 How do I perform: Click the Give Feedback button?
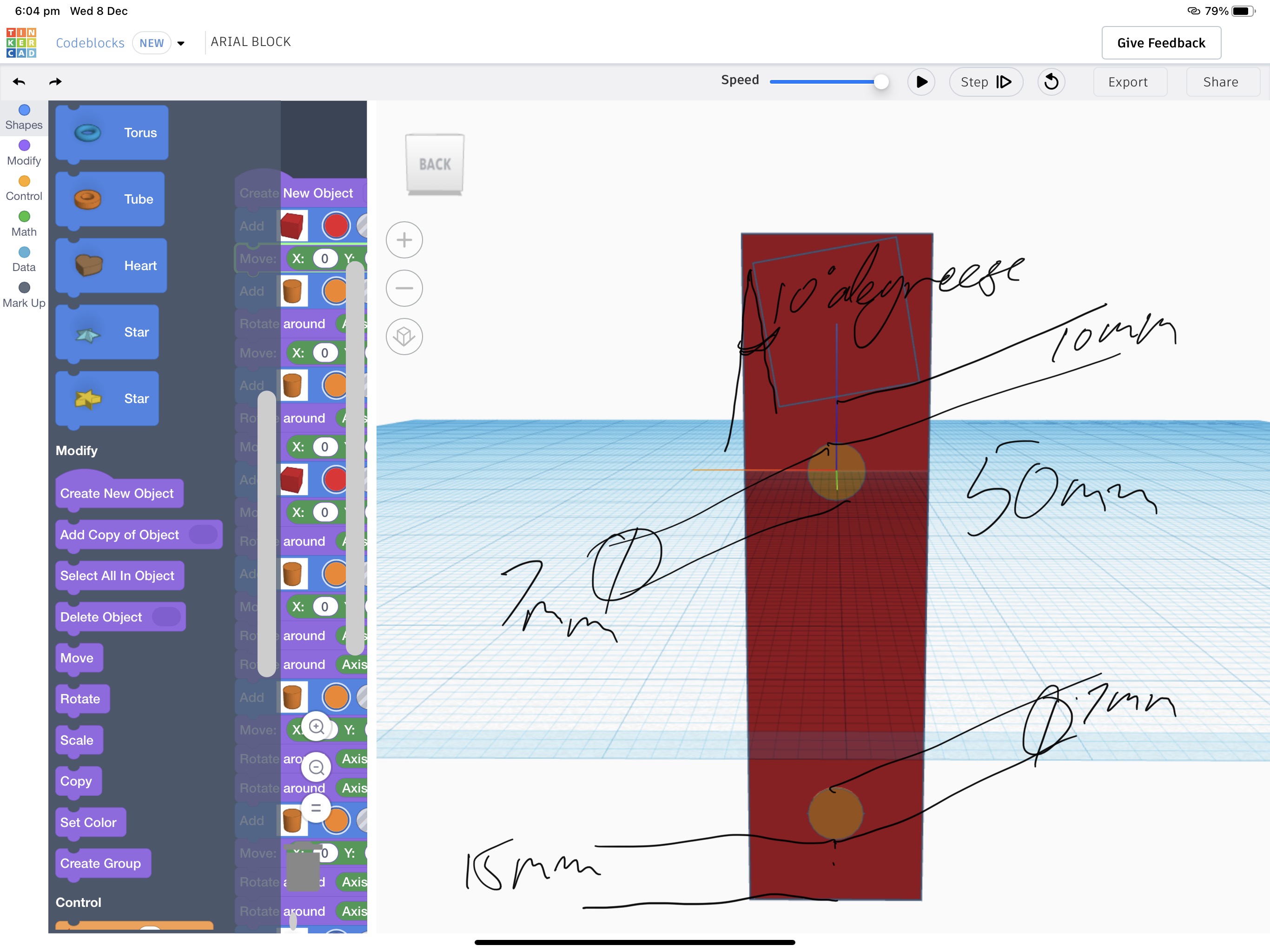[1160, 43]
